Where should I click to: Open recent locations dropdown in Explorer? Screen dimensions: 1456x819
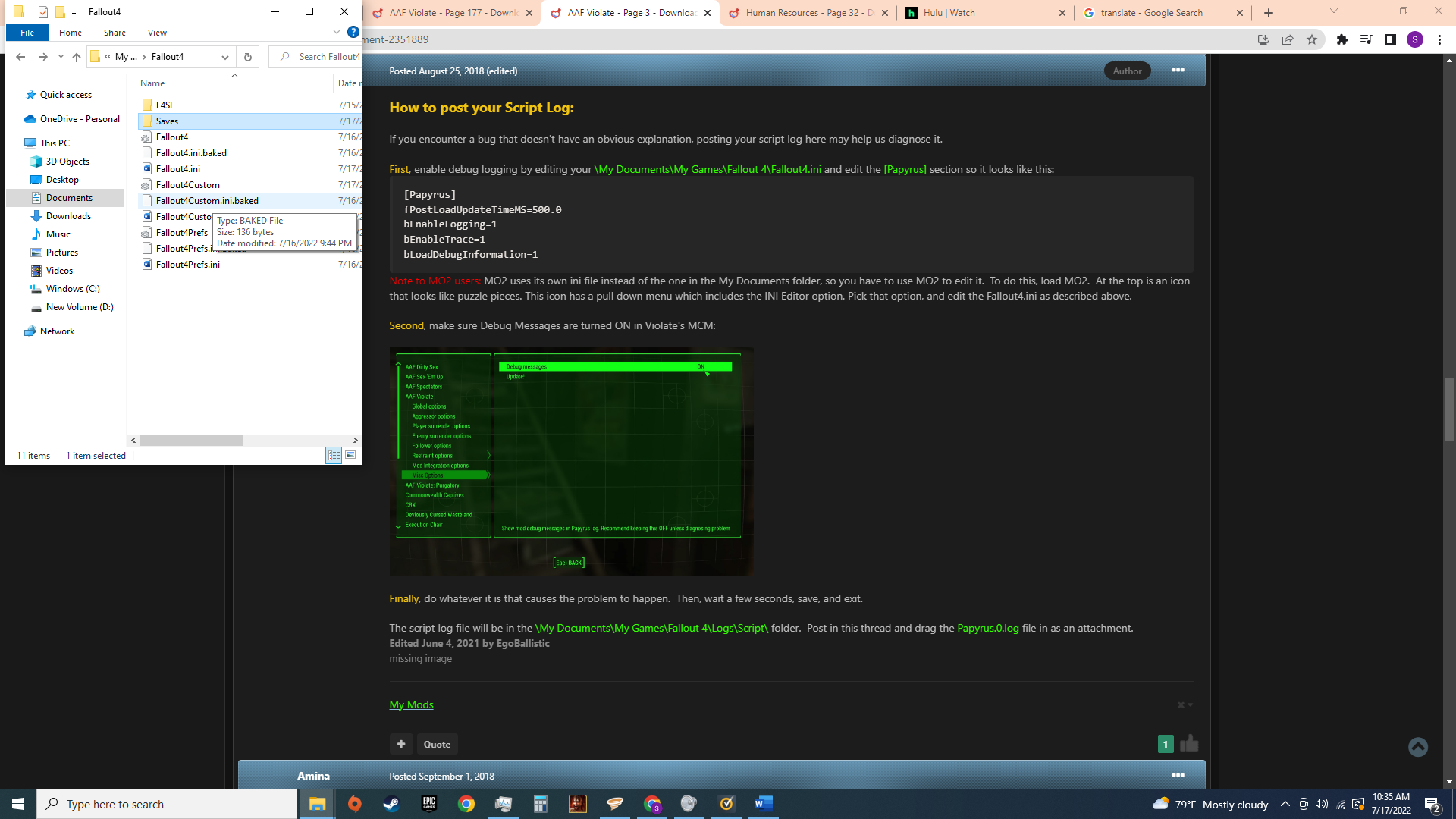click(x=61, y=57)
